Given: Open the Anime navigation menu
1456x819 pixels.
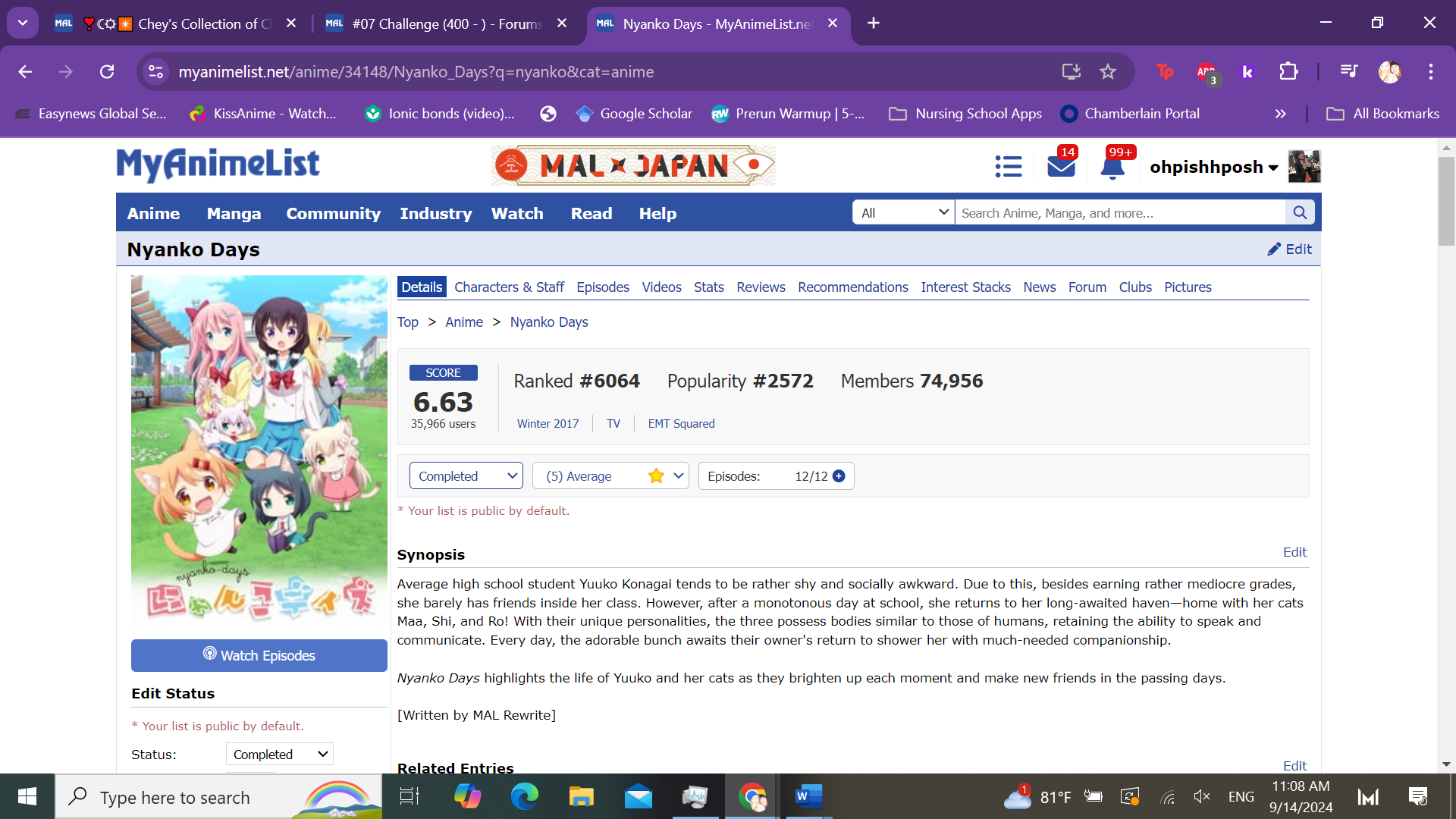Looking at the screenshot, I should [x=153, y=214].
